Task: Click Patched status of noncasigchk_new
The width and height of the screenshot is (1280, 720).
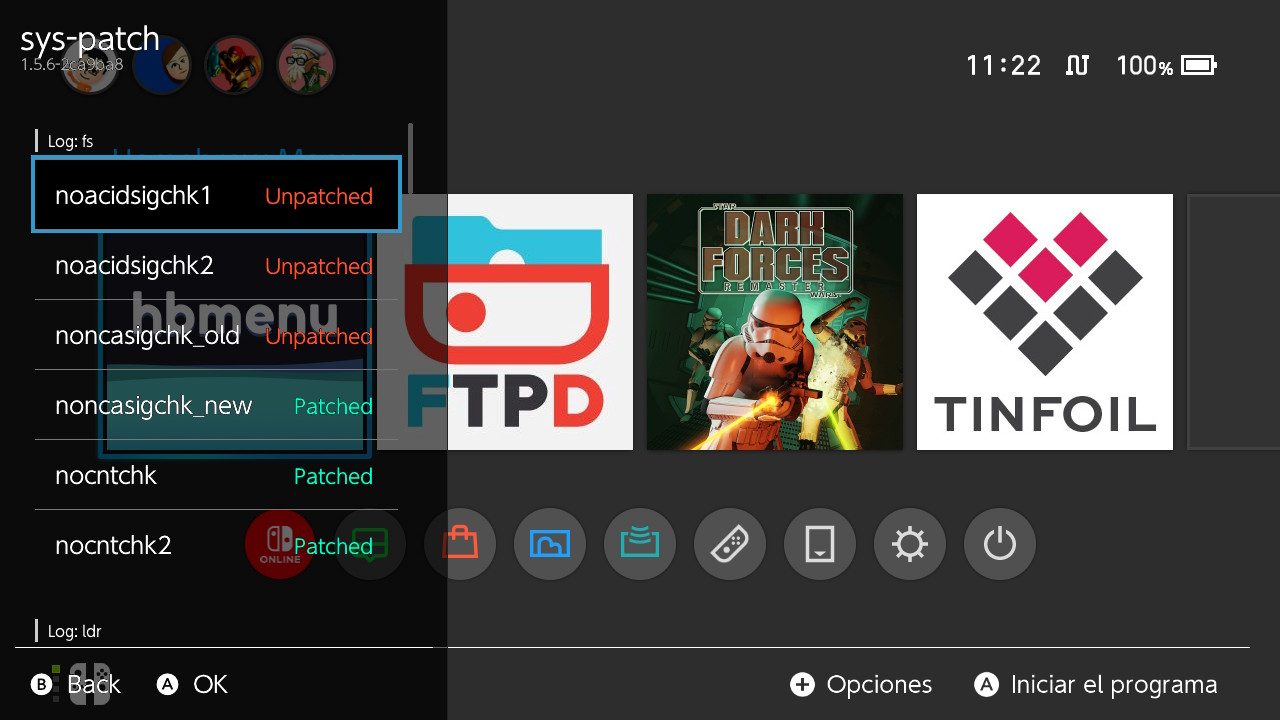Action: pyautogui.click(x=333, y=407)
